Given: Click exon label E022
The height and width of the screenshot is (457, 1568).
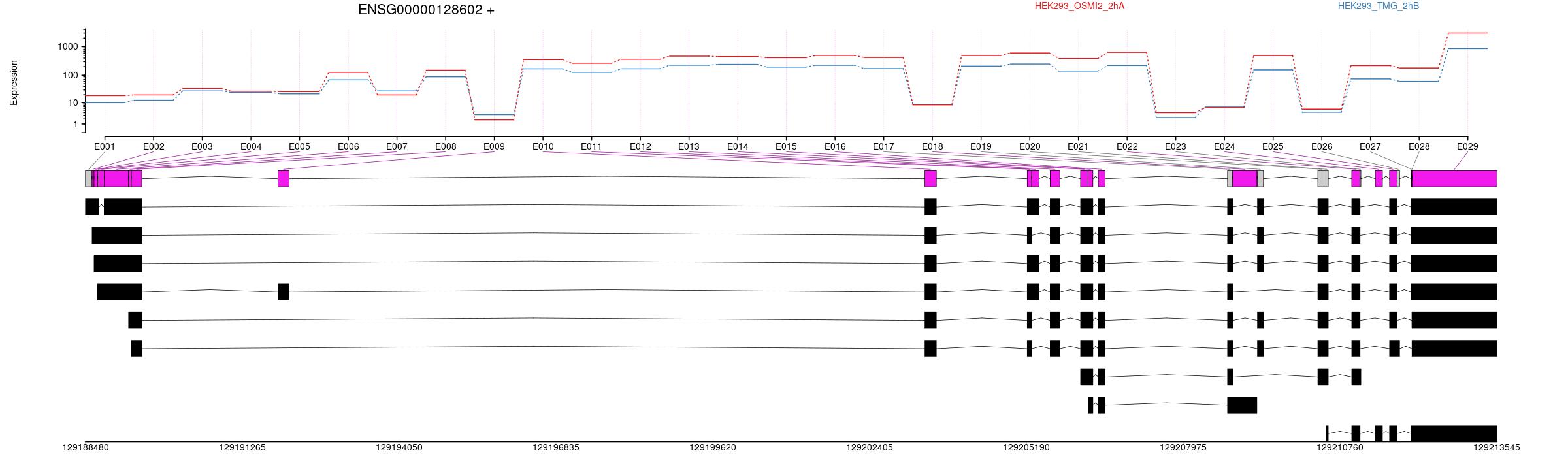Looking at the screenshot, I should (1127, 146).
